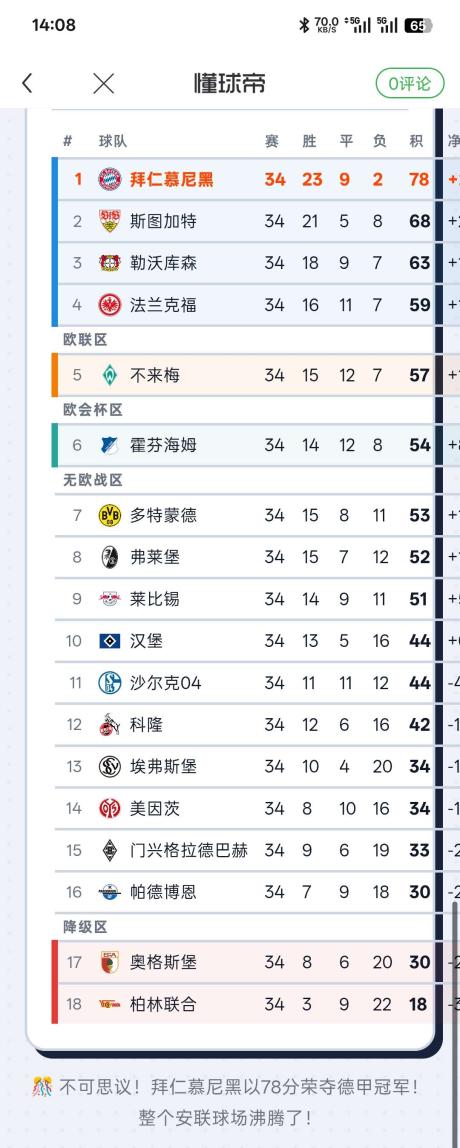
Task: Tap the 柏林联合 team row
Action: pyautogui.click(x=243, y=1004)
